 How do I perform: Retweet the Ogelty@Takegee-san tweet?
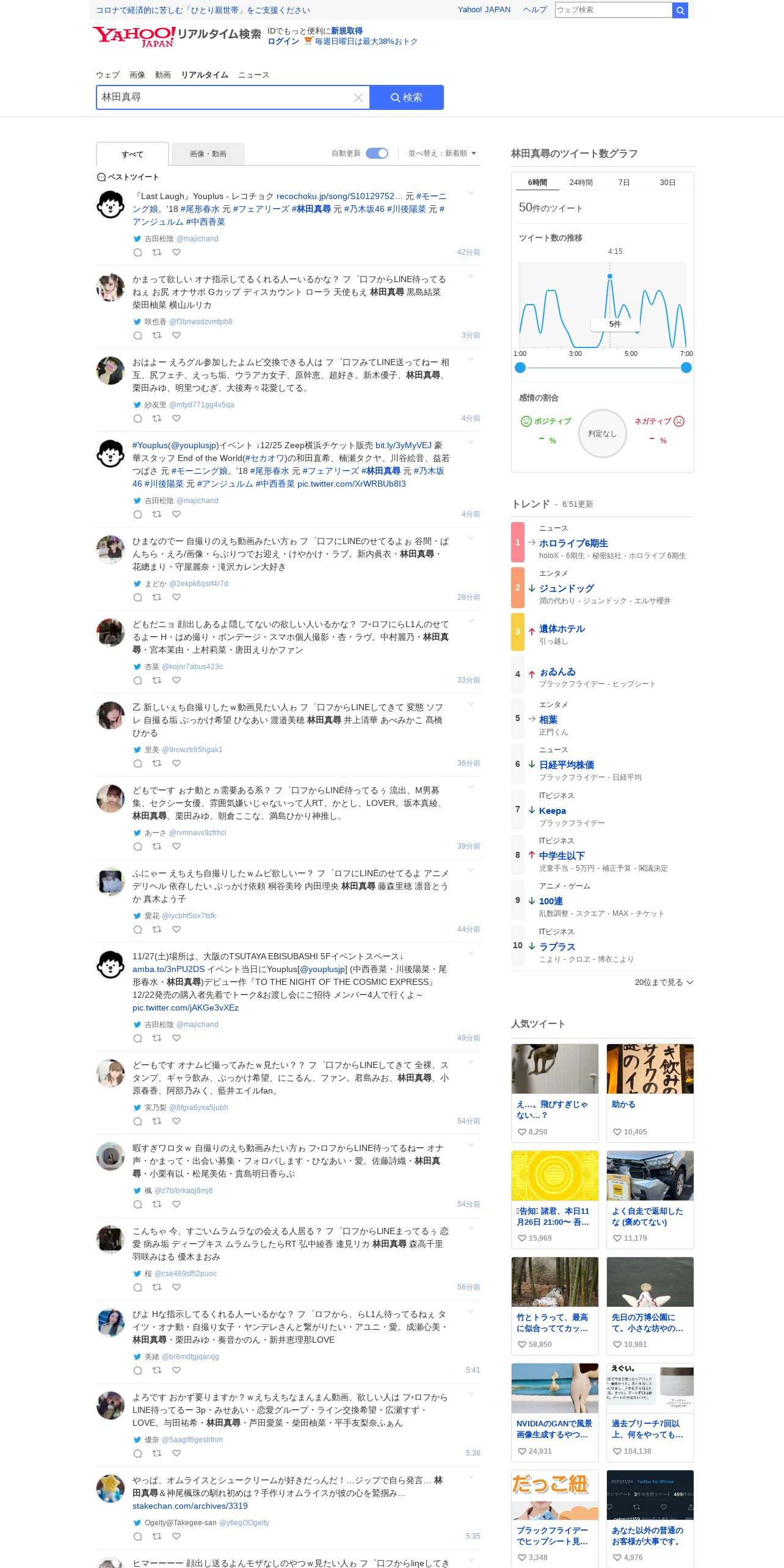[157, 1536]
